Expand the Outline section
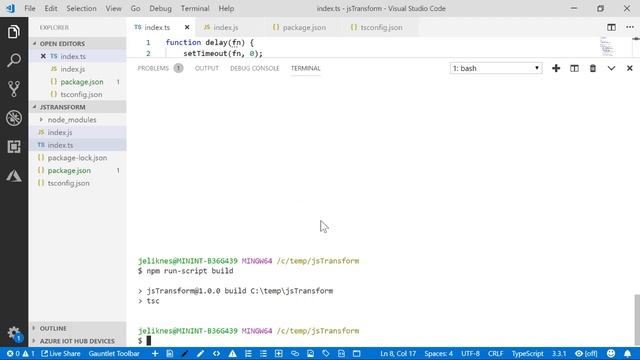Viewport: 640px width, 360px height. (x=78, y=328)
